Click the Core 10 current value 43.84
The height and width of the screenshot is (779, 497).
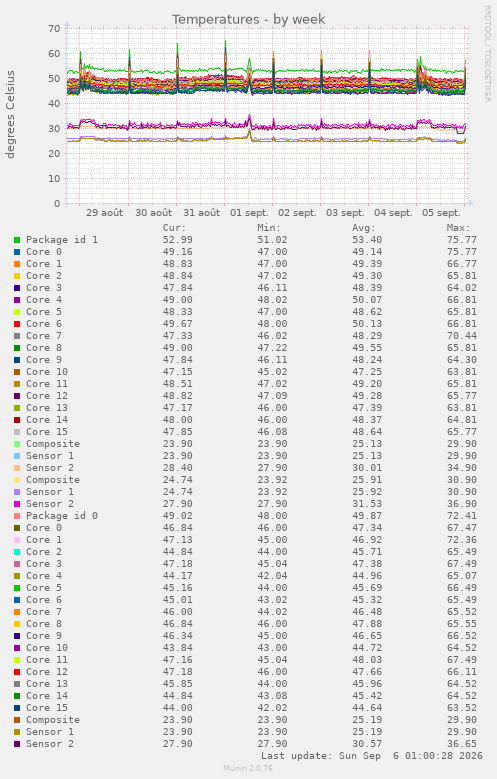click(177, 648)
